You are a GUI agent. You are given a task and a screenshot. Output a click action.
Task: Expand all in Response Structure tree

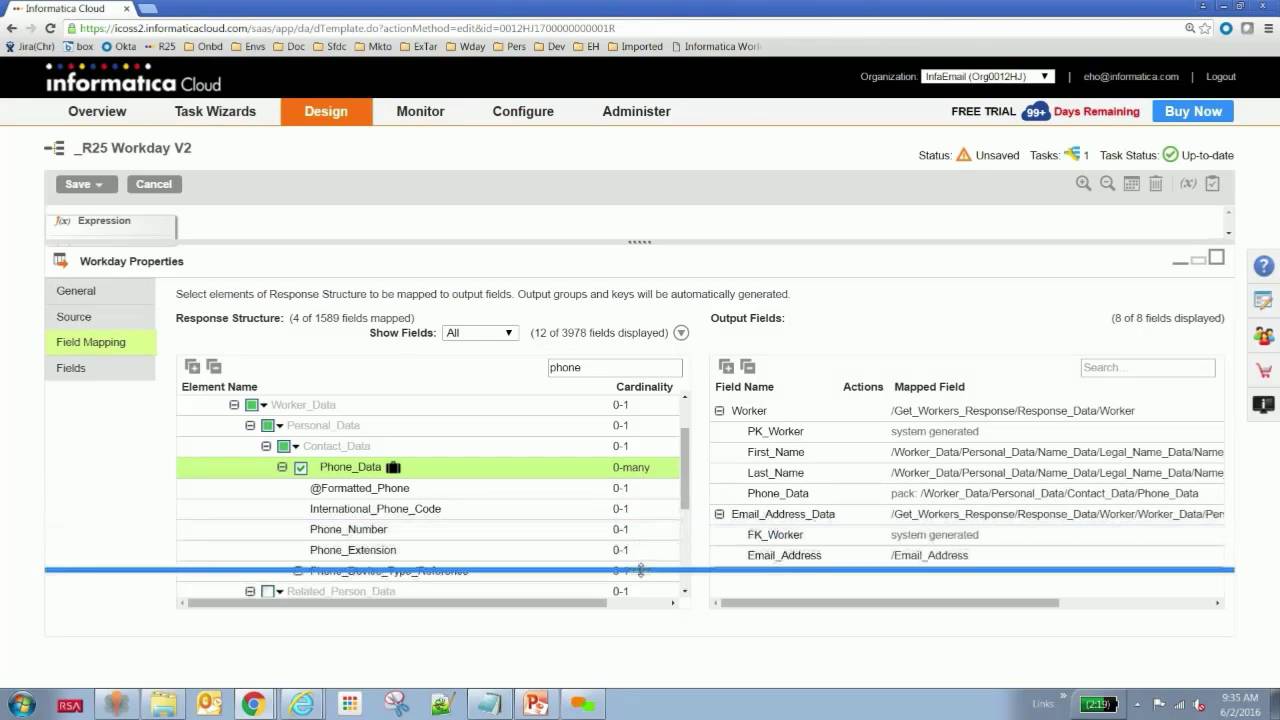(x=192, y=367)
